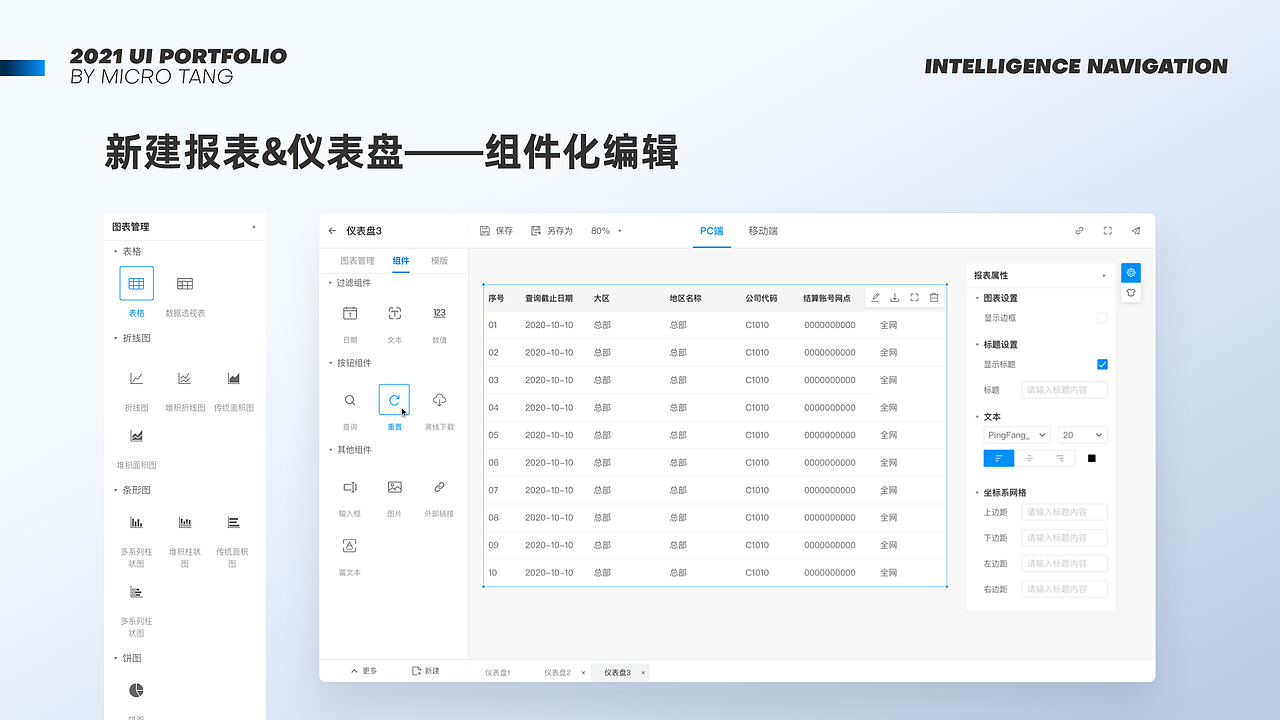Switch to the 移动端 mobile view tab

click(x=762, y=230)
